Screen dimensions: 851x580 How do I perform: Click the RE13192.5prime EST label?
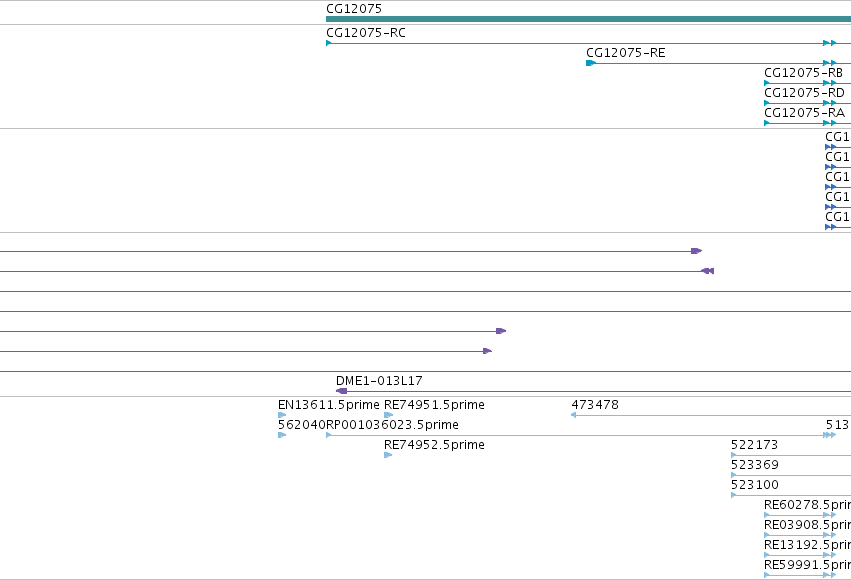pyautogui.click(x=808, y=545)
